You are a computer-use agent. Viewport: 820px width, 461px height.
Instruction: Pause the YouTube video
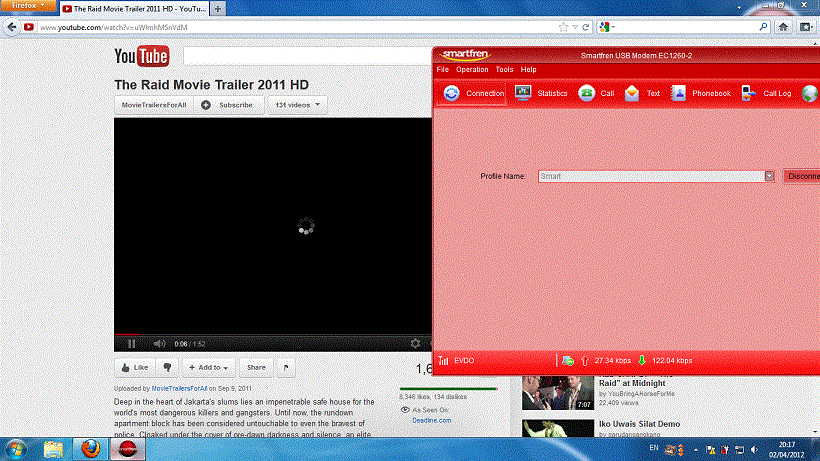point(132,344)
